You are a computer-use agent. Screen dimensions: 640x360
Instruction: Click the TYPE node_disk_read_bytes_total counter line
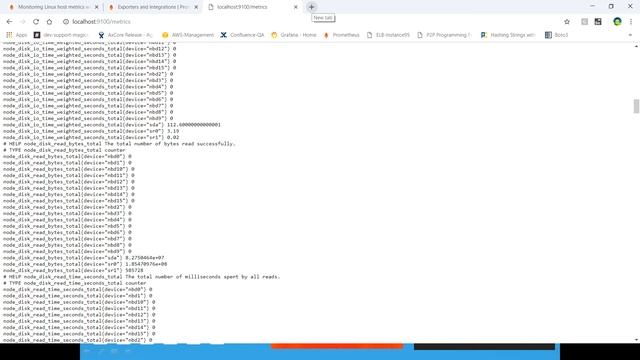click(x=64, y=150)
